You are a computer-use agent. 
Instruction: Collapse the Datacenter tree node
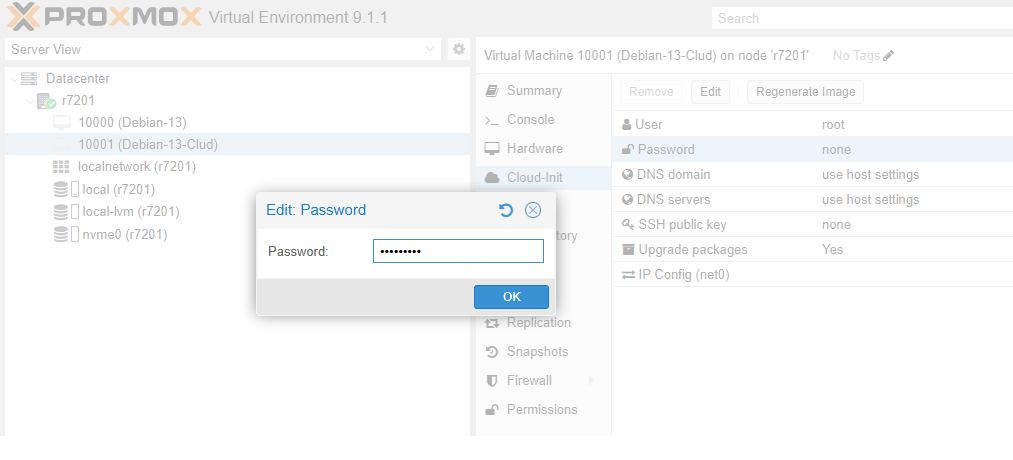[13, 78]
